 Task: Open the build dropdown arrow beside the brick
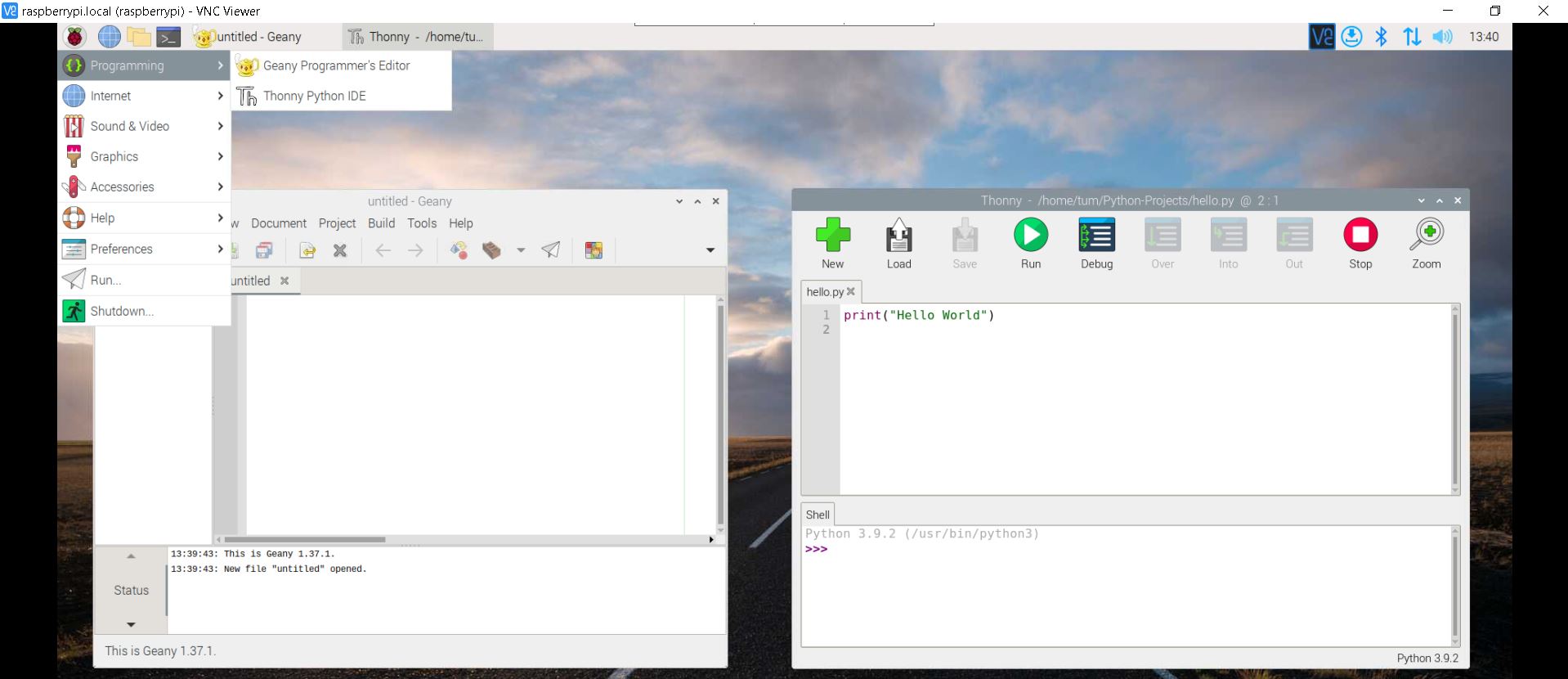coord(521,250)
